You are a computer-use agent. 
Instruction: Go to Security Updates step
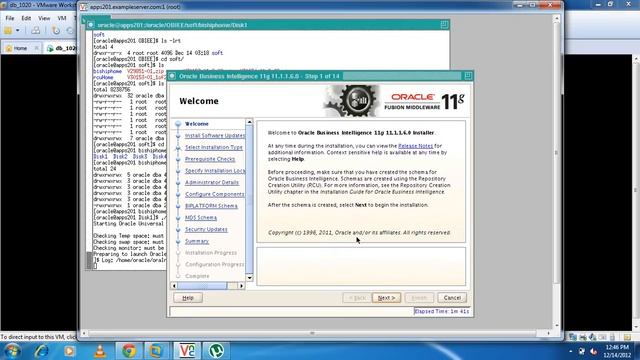(206, 229)
